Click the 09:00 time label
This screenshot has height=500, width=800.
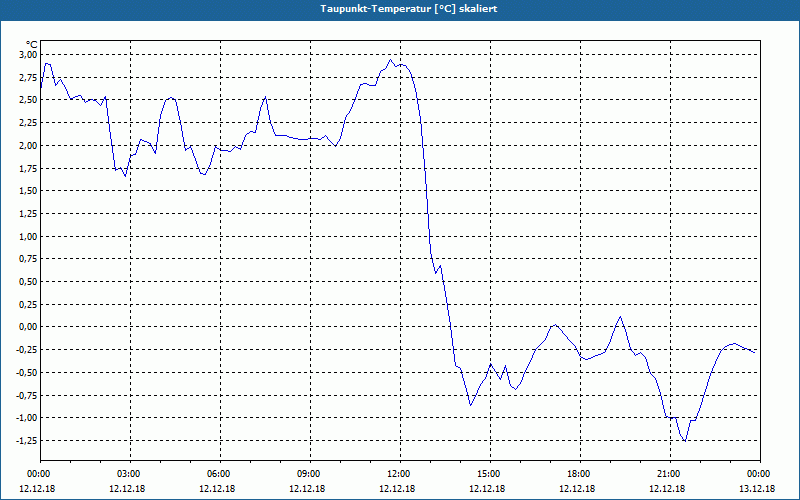(311, 474)
